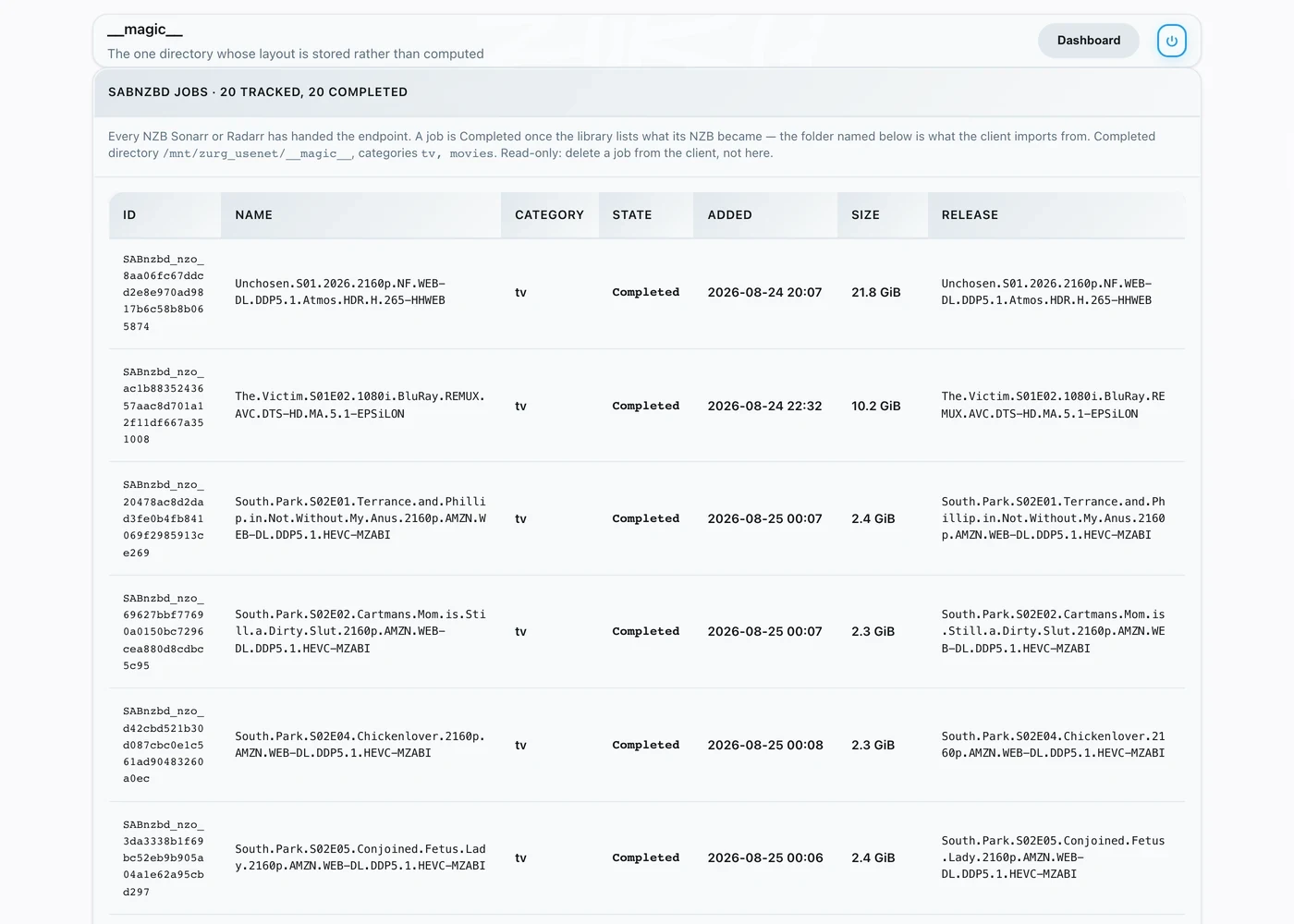
Task: Click the RELEASE column header
Action: tap(1056, 215)
